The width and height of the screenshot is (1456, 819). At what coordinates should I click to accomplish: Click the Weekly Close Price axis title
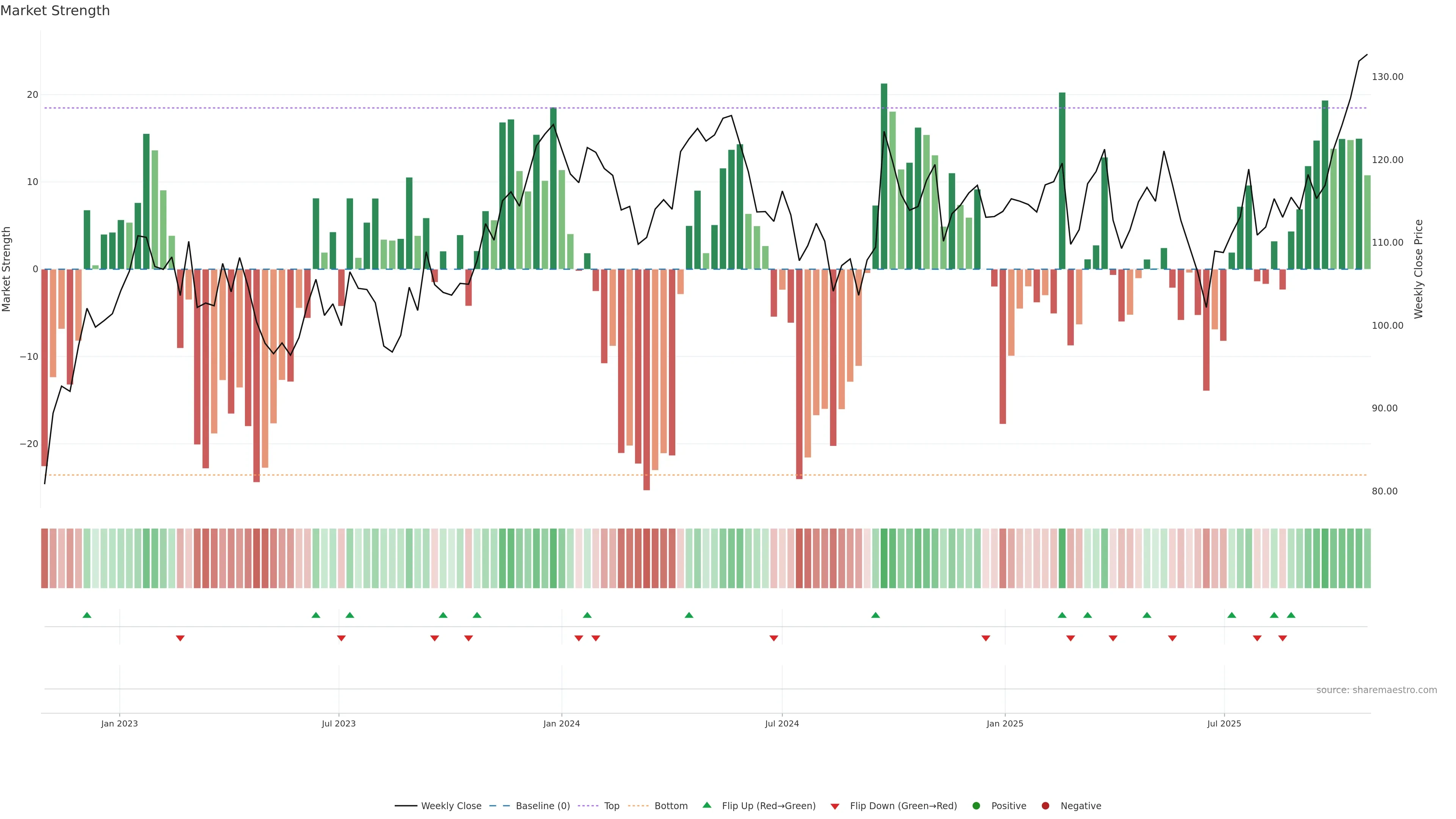1419,269
